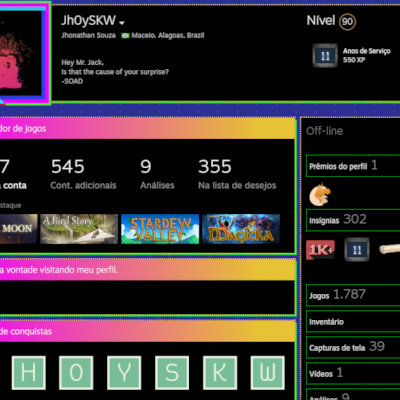Image resolution: width=400 pixels, height=400 pixels.
Task: Click the K achievement tile
Action: coord(220,373)
